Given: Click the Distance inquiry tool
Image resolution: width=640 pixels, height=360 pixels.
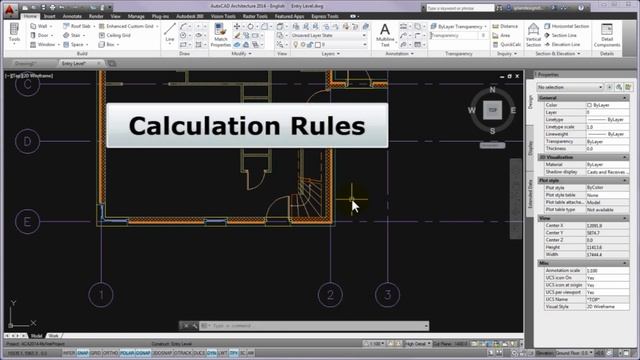Looking at the screenshot, I should click(505, 26).
